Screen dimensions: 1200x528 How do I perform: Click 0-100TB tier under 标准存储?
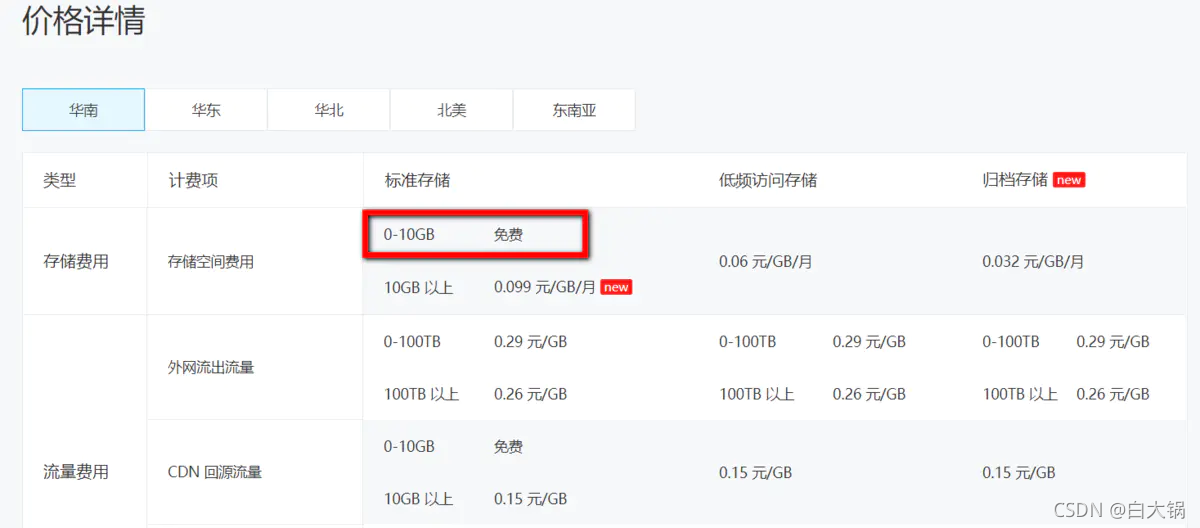click(x=412, y=341)
